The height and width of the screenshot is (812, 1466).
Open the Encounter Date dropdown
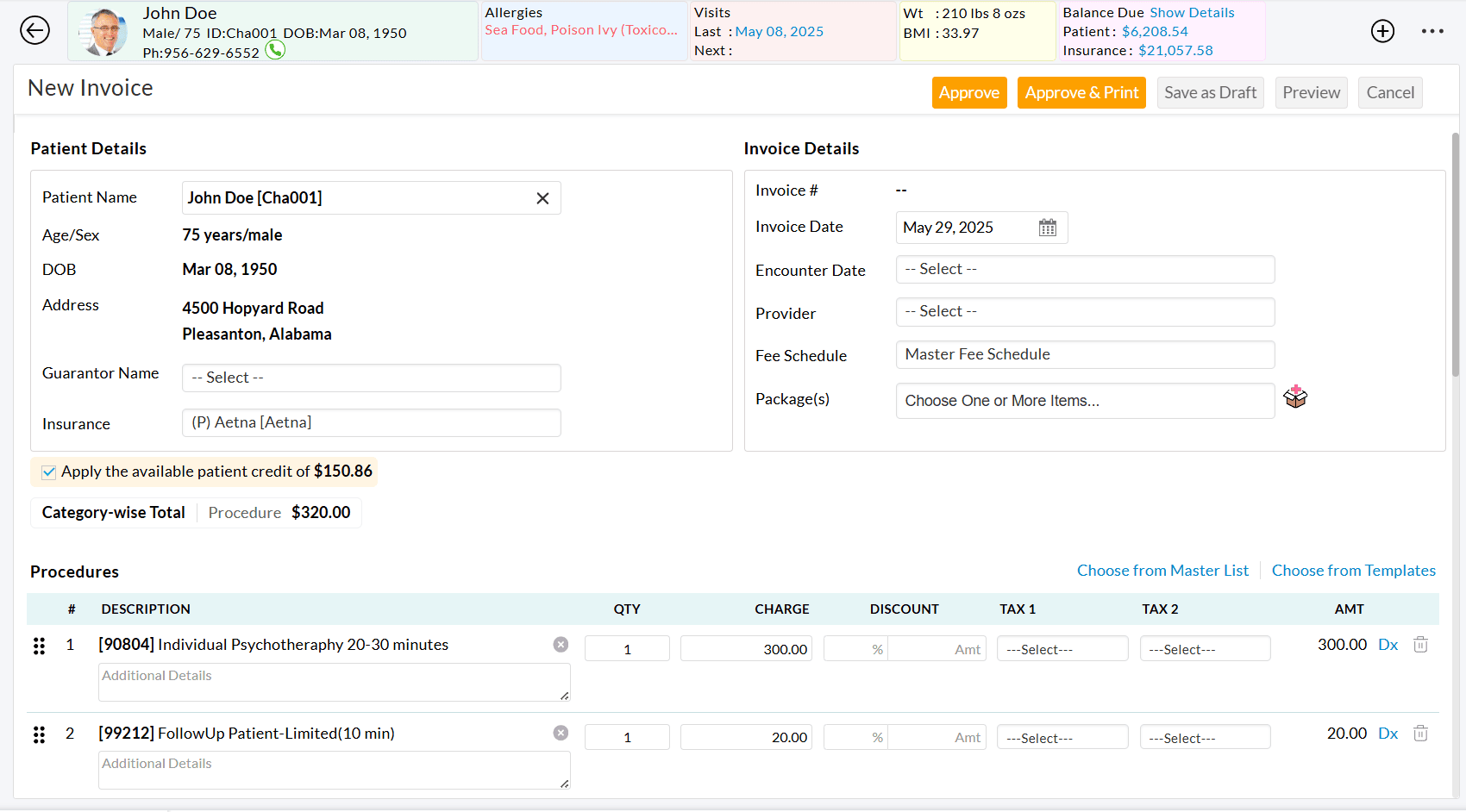pos(1085,269)
